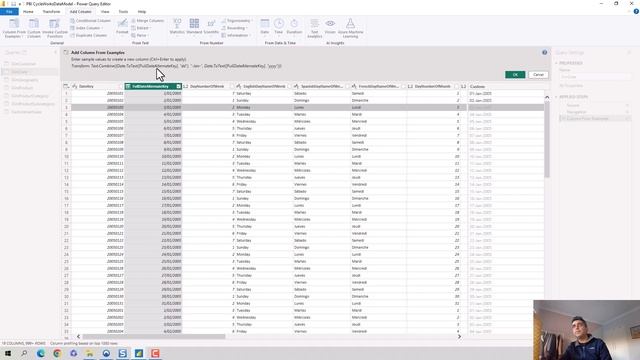Click the second example cell 02-Jan-2005
Image resolution: width=640 pixels, height=360 pixels.
pos(506,100)
